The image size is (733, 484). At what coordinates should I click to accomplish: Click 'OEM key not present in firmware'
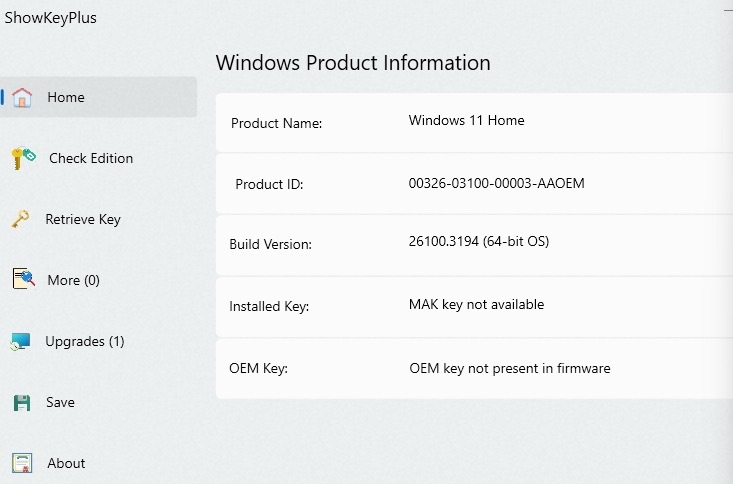[510, 368]
